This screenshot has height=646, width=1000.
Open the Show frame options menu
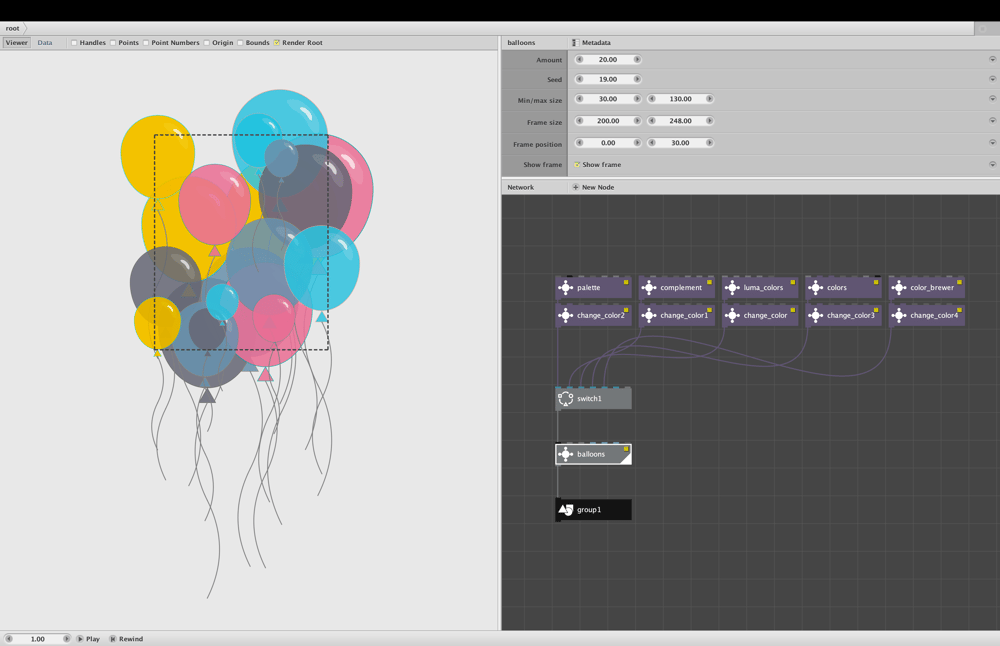click(x=992, y=165)
